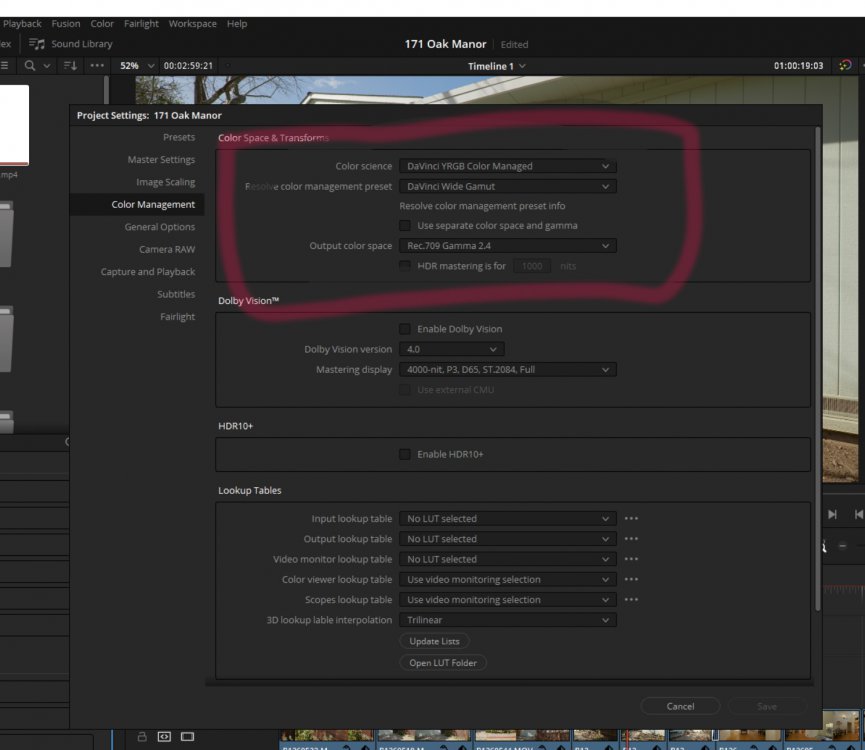Tick the Enable HDR10+ checkbox
This screenshot has width=865, height=750.
[x=405, y=454]
